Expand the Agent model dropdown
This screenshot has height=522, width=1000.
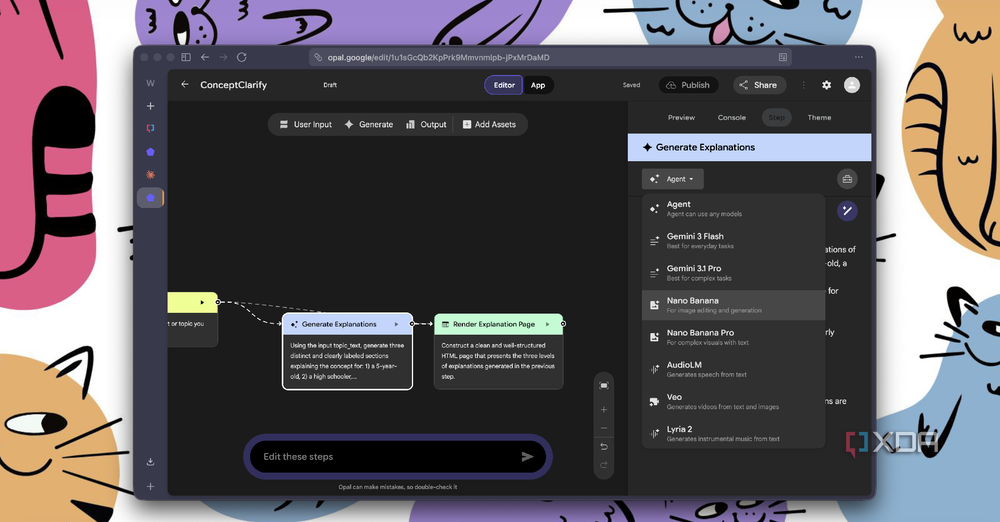pyautogui.click(x=673, y=179)
